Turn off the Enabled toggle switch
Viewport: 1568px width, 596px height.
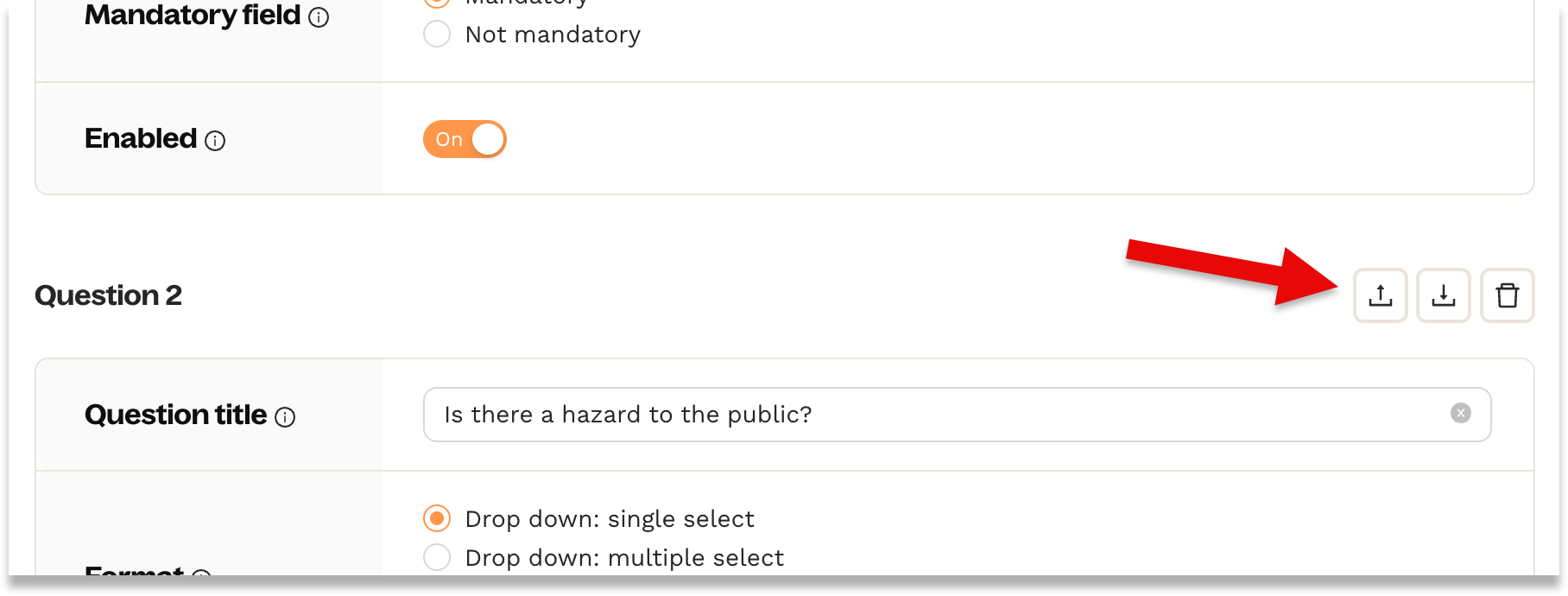[465, 139]
